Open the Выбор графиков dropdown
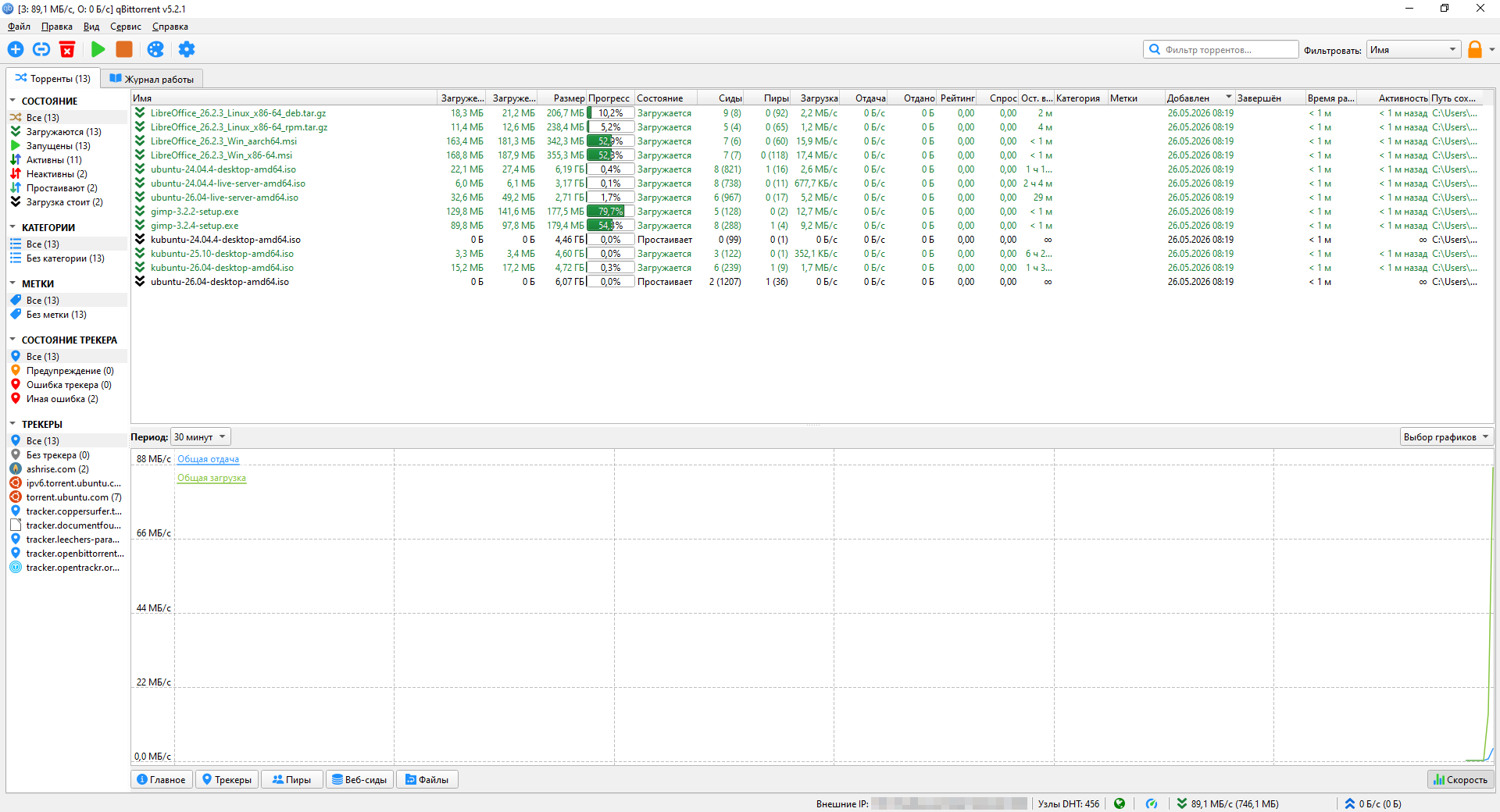 coord(1447,437)
